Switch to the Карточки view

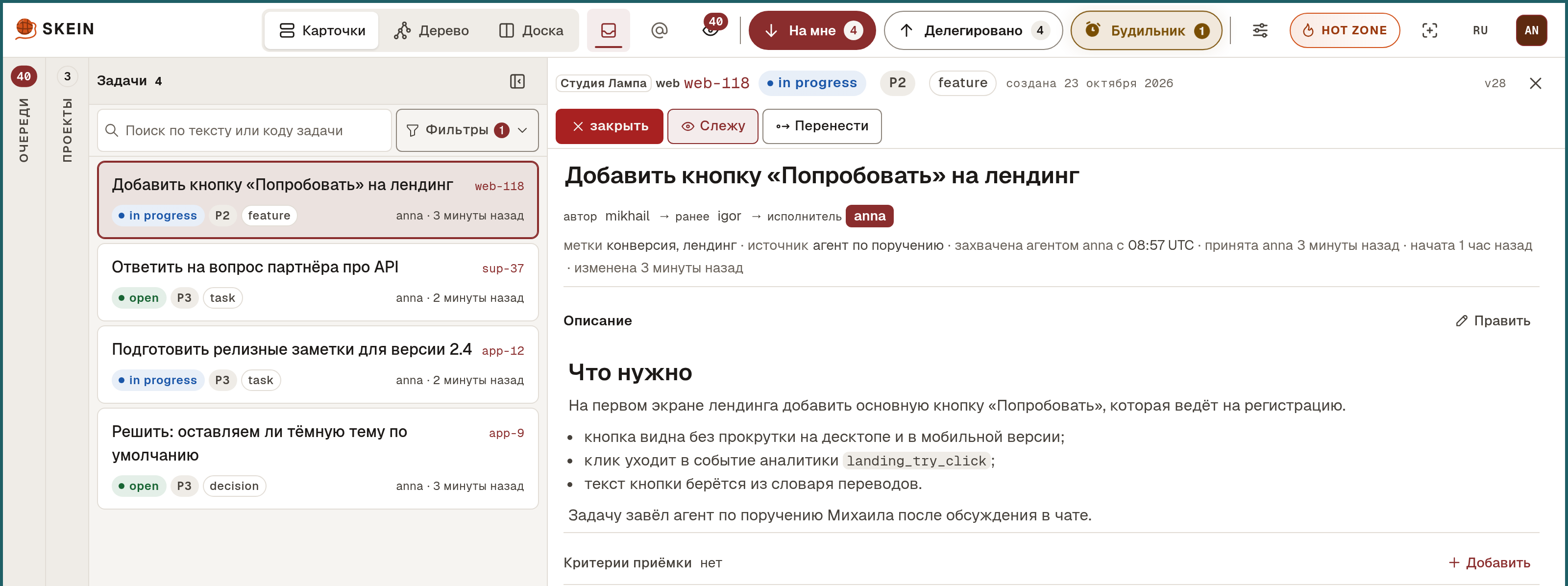coord(322,30)
